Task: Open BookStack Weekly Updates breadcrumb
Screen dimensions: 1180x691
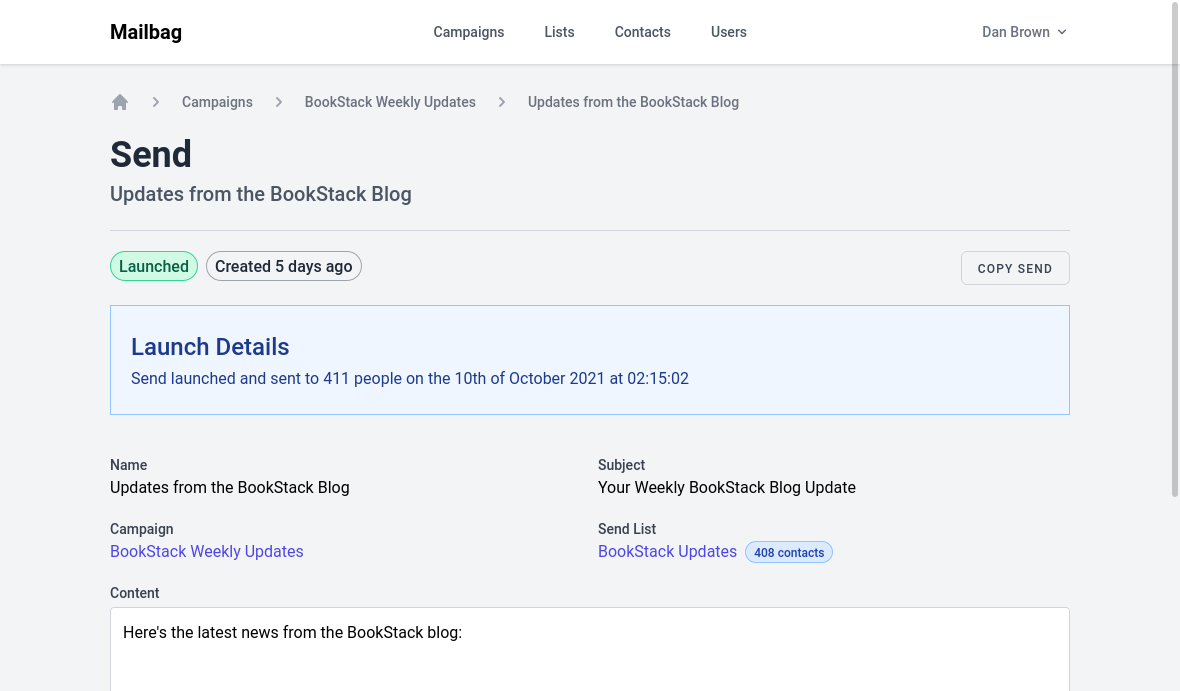Action: [x=390, y=102]
